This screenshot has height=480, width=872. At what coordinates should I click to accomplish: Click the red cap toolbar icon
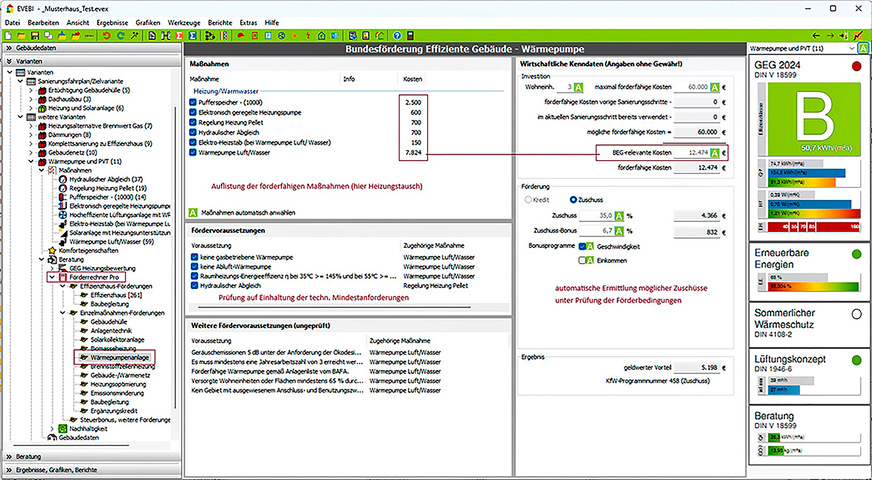click(241, 36)
